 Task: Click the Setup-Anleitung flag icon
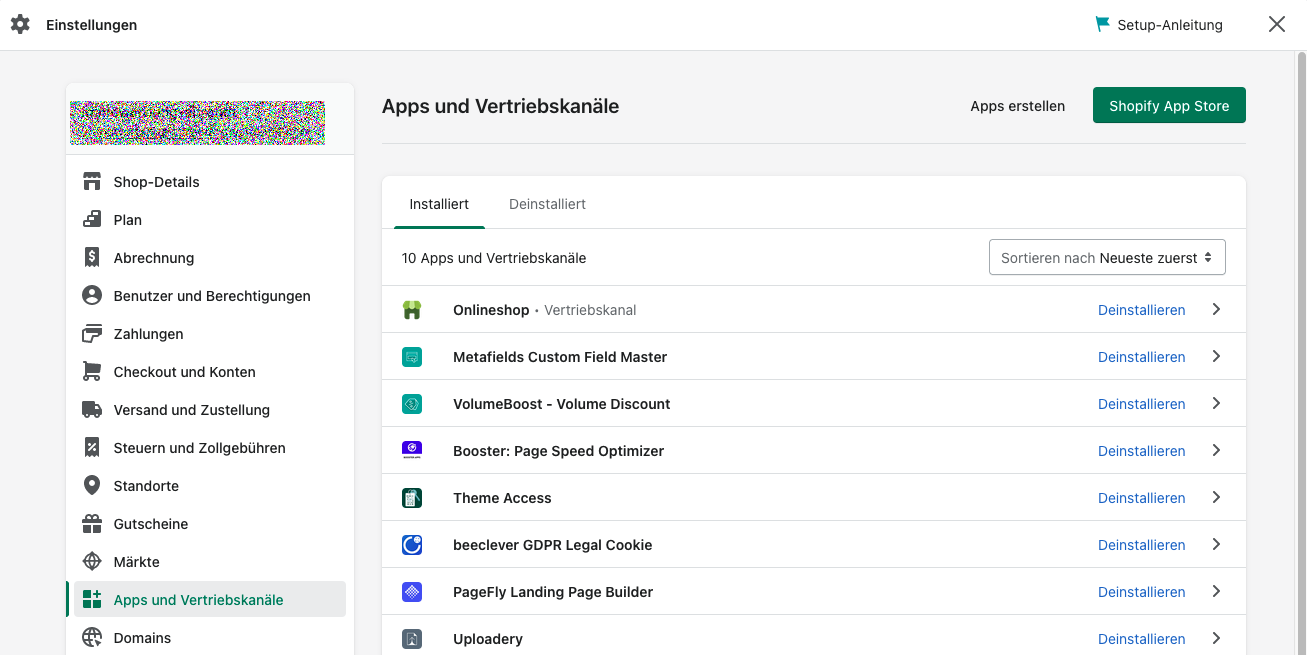point(1103,24)
